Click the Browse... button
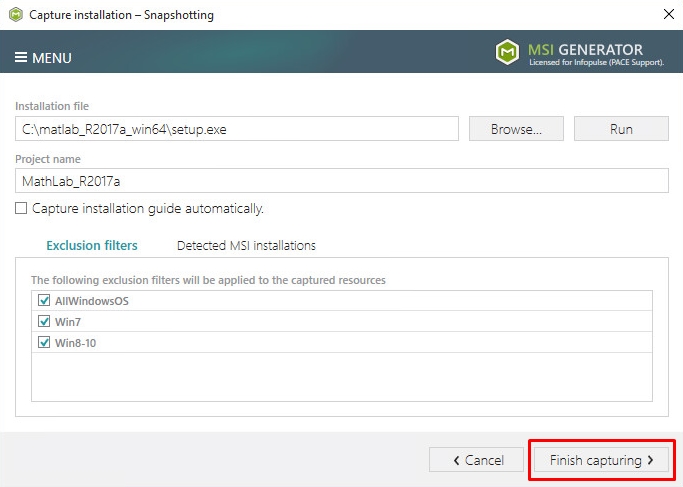This screenshot has height=487, width=683. point(516,129)
